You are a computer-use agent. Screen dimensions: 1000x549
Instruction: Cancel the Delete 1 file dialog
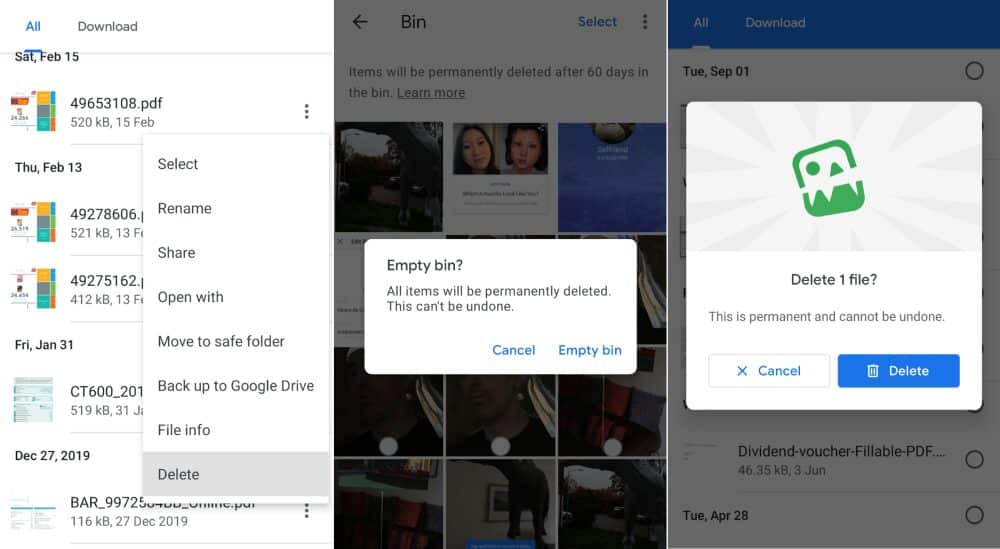pyautogui.click(x=769, y=370)
